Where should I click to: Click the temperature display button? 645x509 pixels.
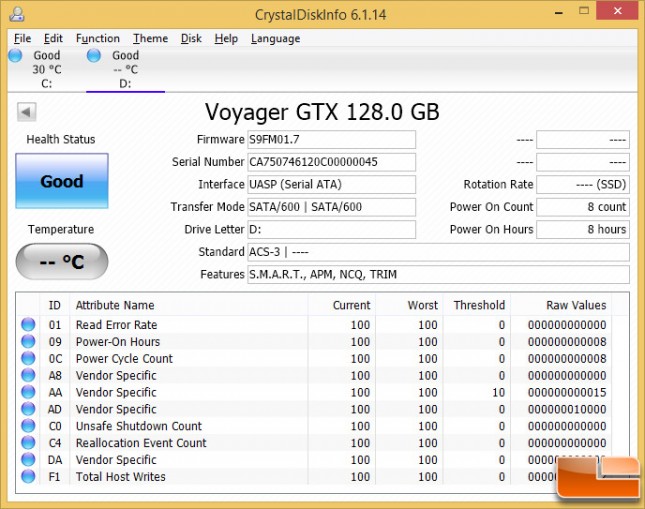[x=62, y=261]
